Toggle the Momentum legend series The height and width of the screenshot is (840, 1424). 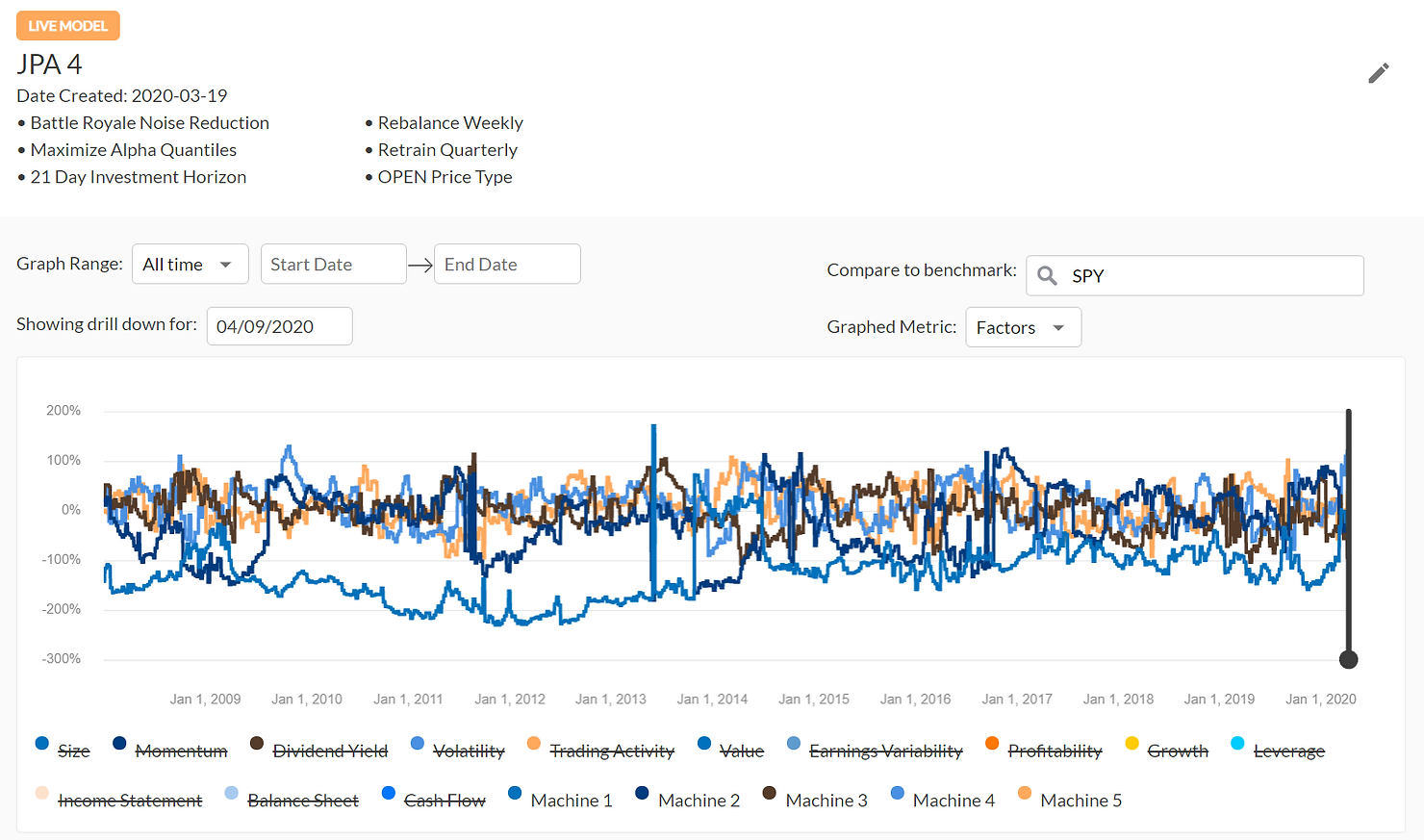(x=170, y=750)
